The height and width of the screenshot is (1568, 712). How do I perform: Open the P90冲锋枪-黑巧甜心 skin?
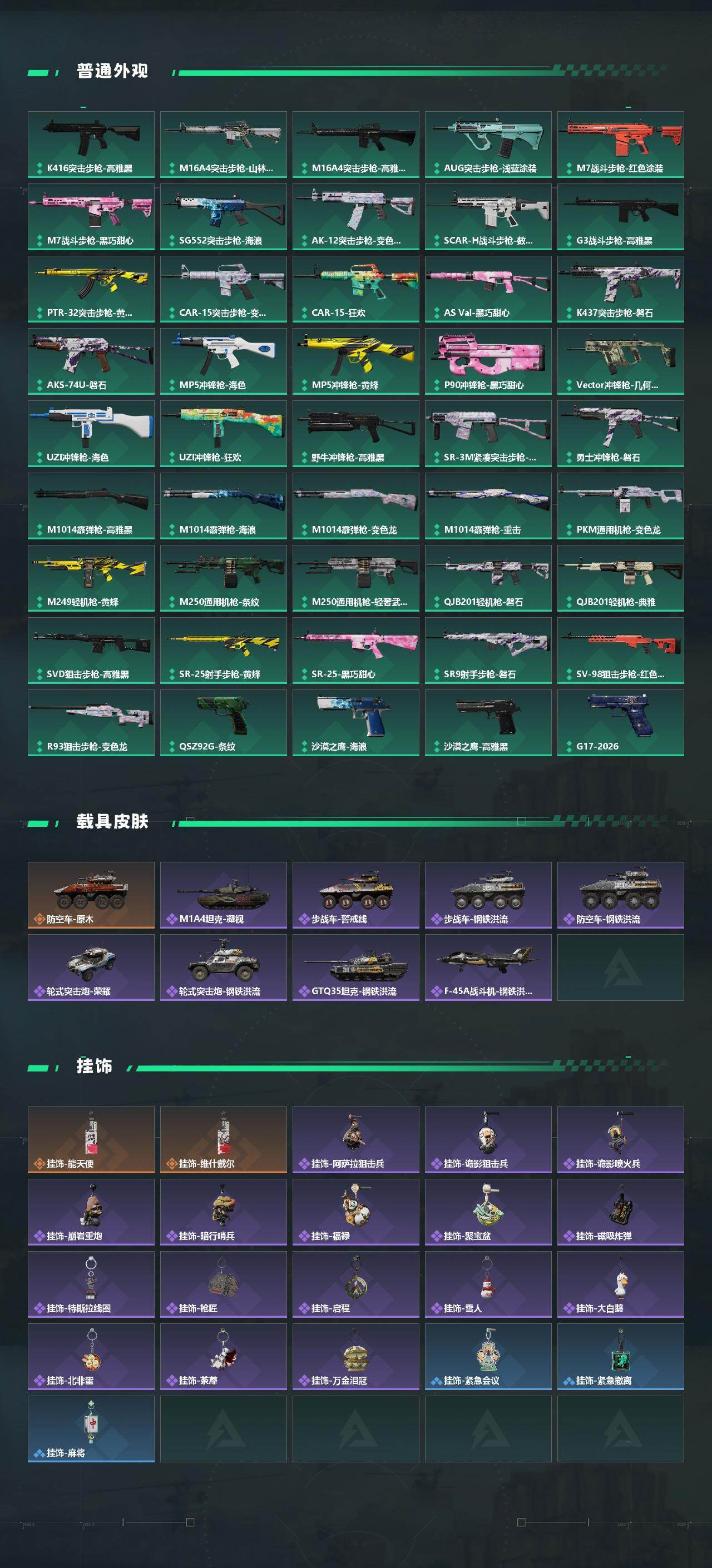coord(488,361)
